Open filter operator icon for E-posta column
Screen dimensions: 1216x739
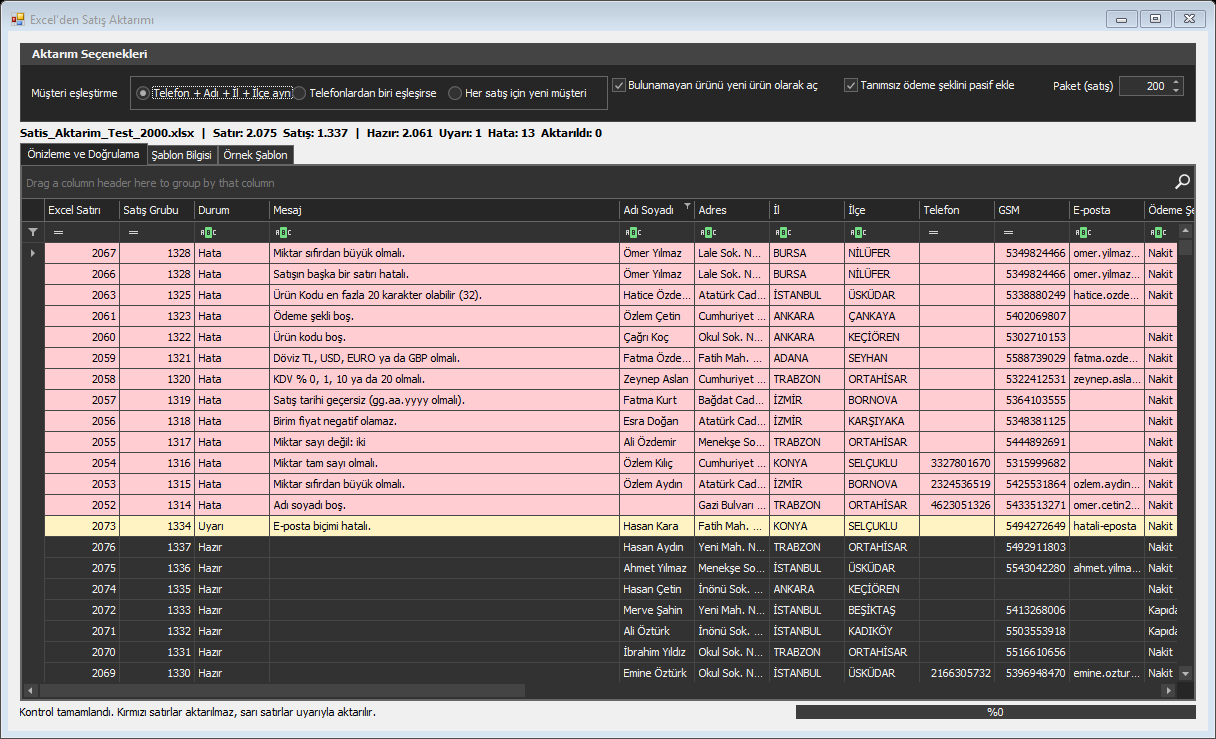(1083, 232)
